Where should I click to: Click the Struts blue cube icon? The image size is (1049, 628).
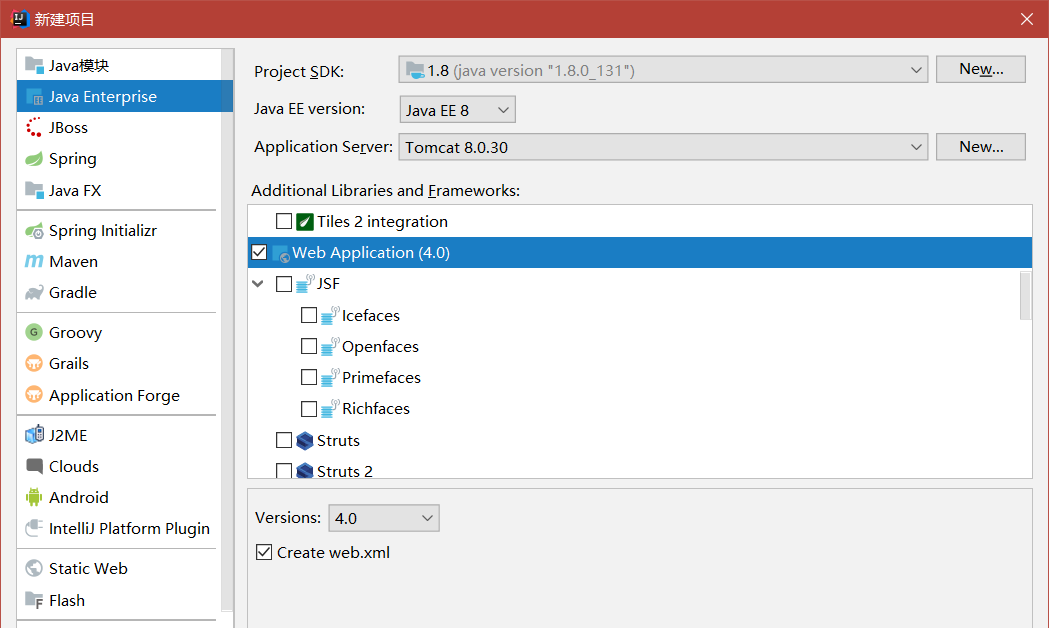tap(305, 440)
